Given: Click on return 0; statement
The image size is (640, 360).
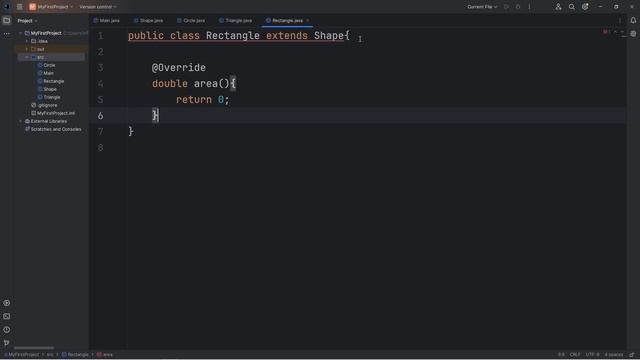Looking at the screenshot, I should pyautogui.click(x=202, y=100).
